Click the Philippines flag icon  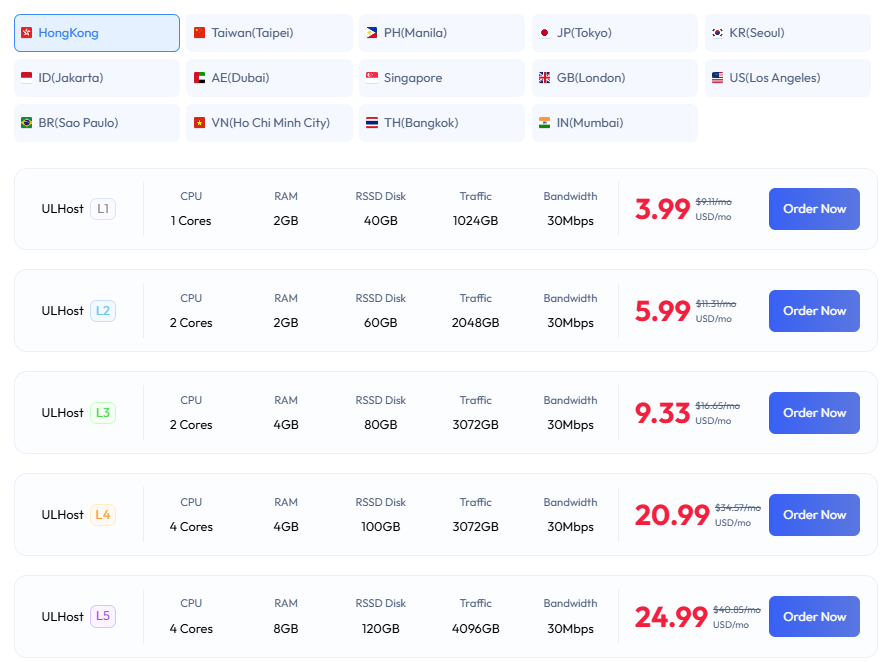coord(372,33)
